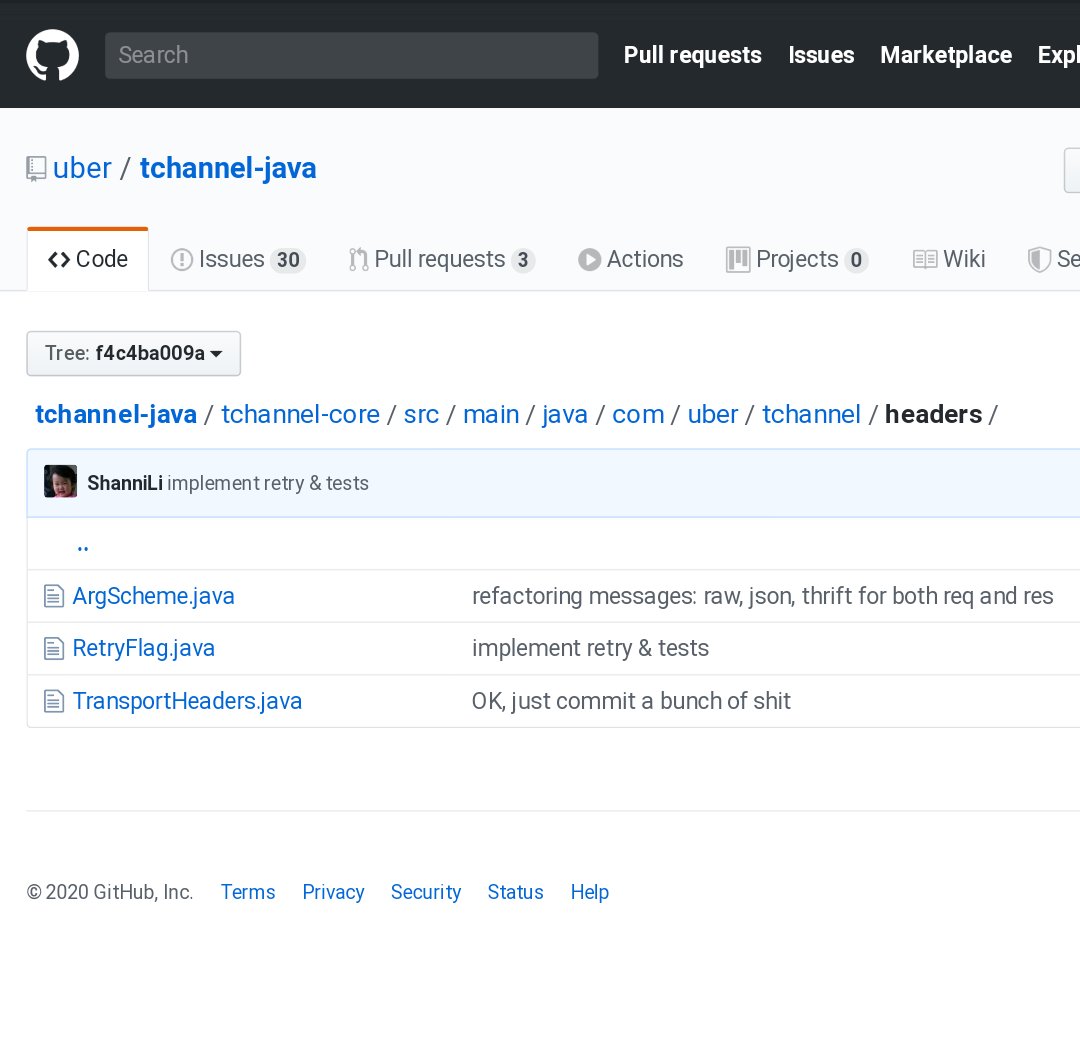Open 'OK, just commit a bunch' commit link
Image resolution: width=1080 pixels, height=1047 pixels.
[x=631, y=701]
